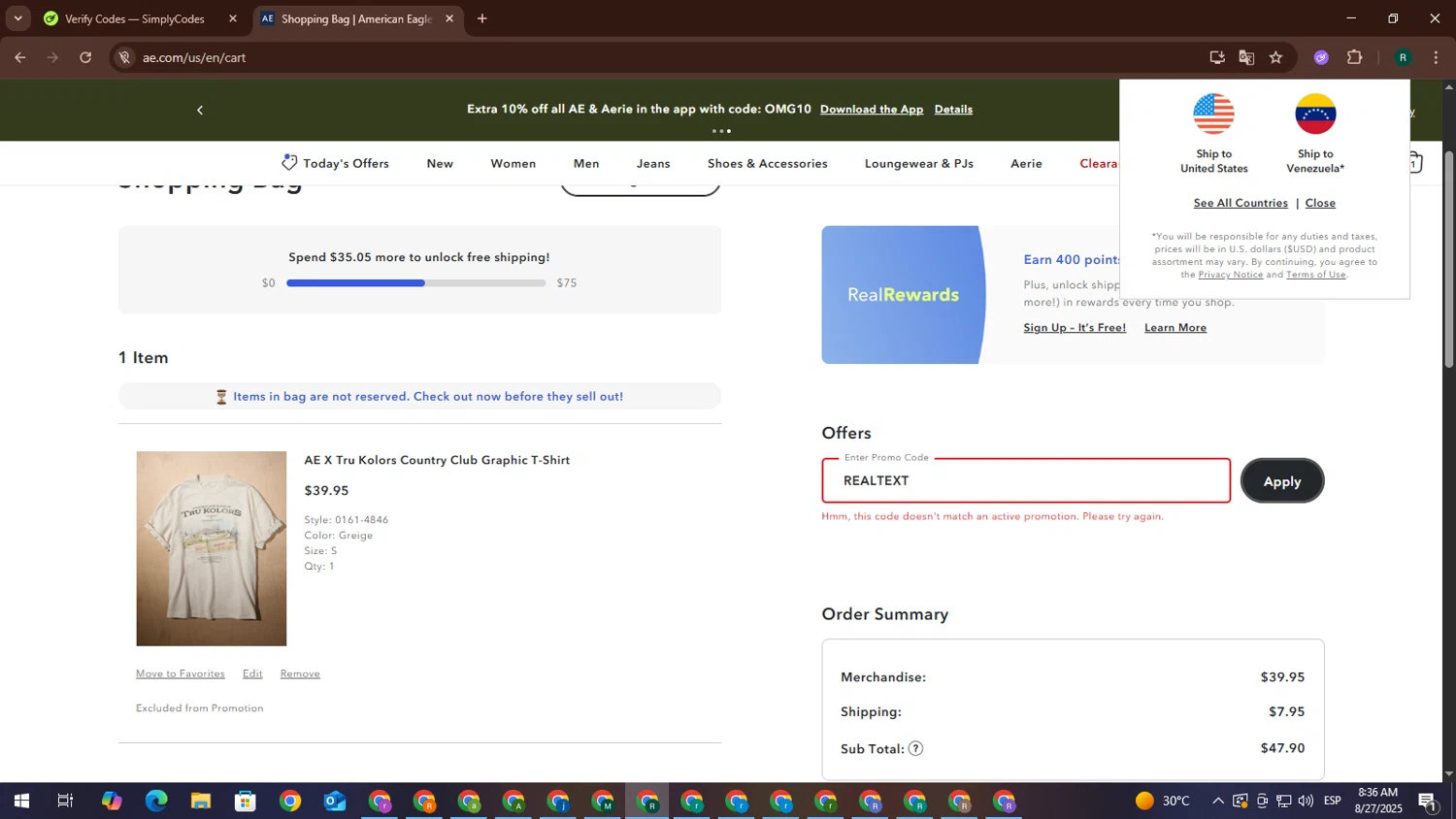Open the Aerie menu
This screenshot has height=819, width=1456.
[x=1026, y=163]
